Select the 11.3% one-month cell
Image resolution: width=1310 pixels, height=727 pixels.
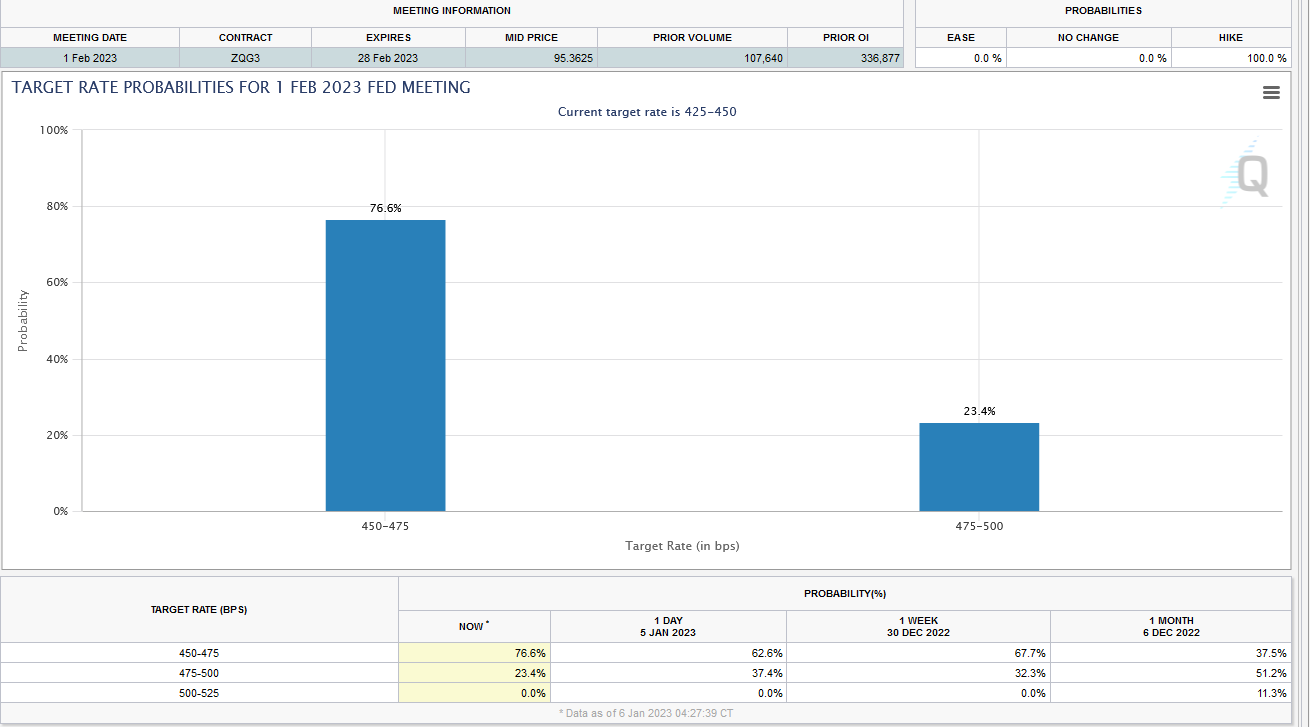1170,693
